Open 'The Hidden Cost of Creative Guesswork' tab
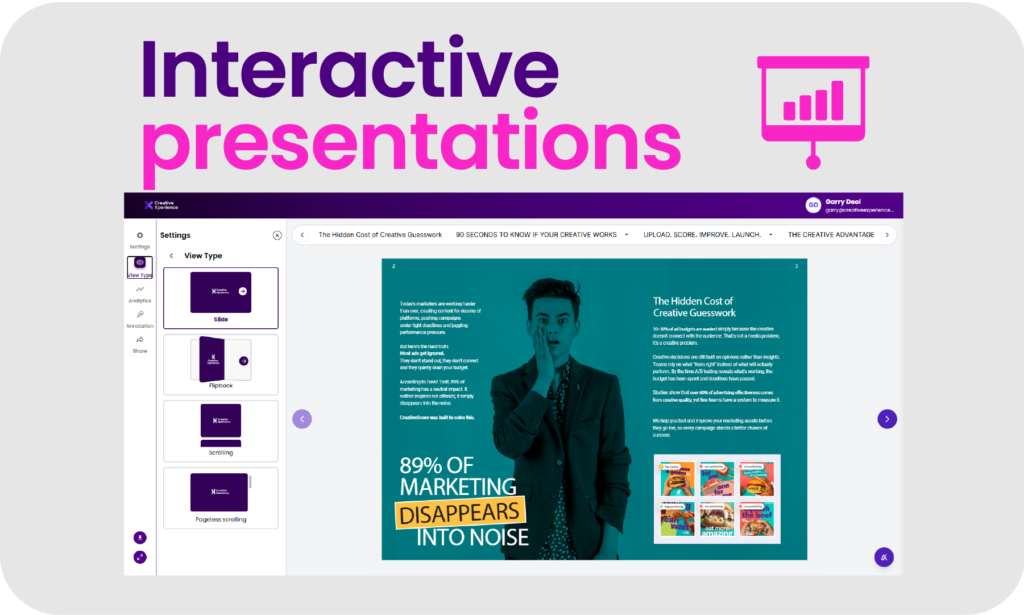 coord(380,235)
